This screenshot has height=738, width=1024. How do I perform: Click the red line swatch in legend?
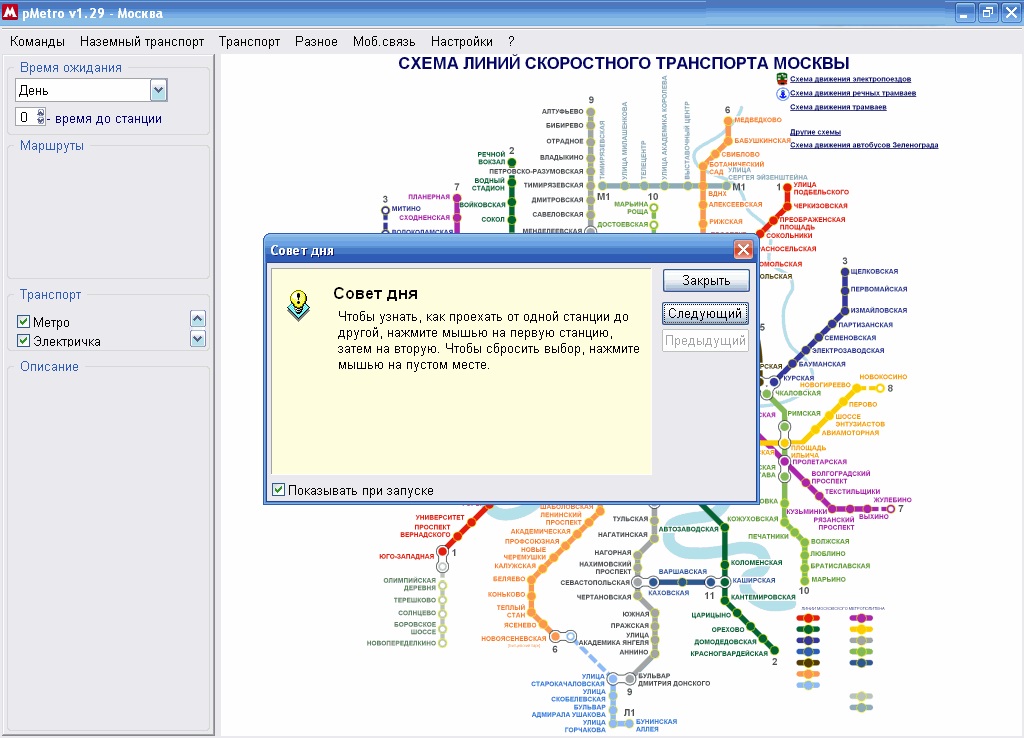[x=807, y=618]
